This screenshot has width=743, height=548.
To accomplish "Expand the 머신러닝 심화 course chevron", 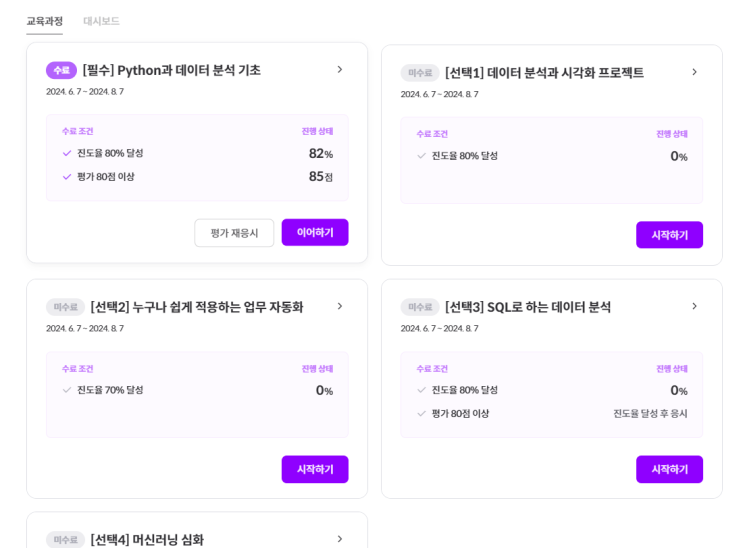I will tap(340, 539).
